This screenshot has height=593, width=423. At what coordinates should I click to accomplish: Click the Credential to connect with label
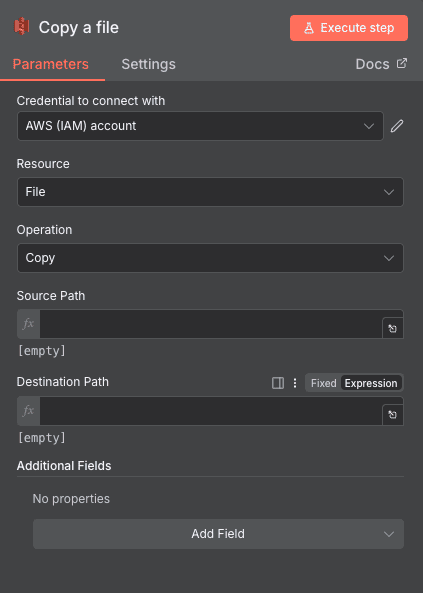point(91,101)
